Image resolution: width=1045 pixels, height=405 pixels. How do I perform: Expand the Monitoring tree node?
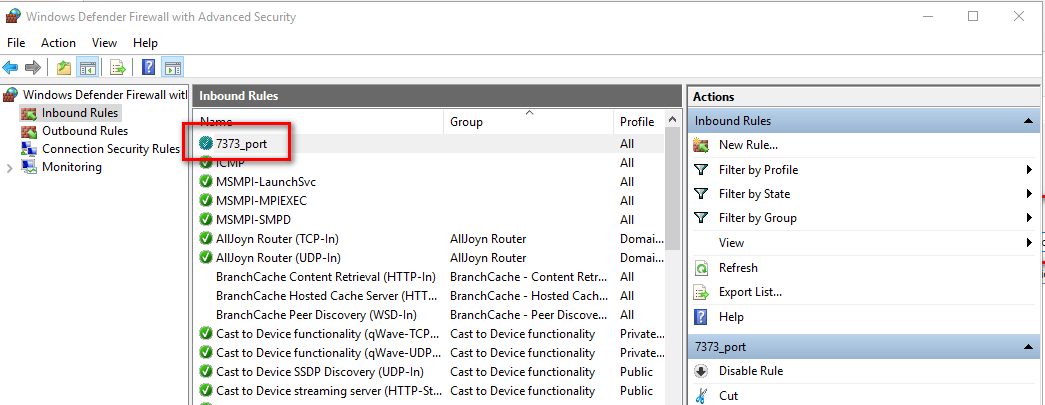(x=9, y=168)
